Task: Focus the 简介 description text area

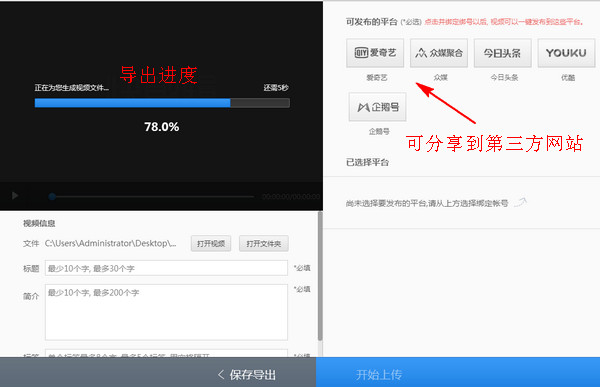Action: (166, 312)
